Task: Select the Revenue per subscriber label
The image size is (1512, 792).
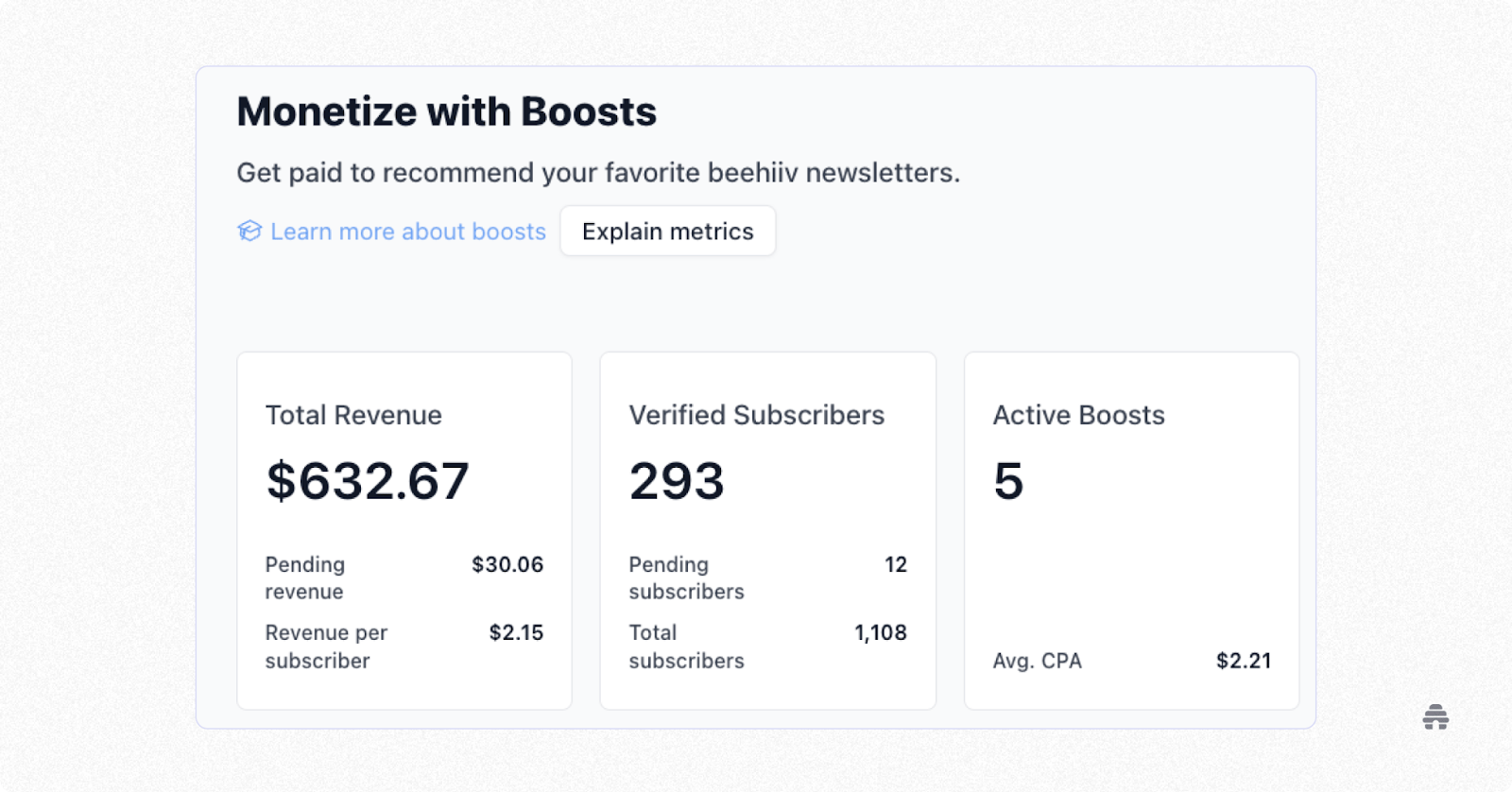Action: (326, 646)
